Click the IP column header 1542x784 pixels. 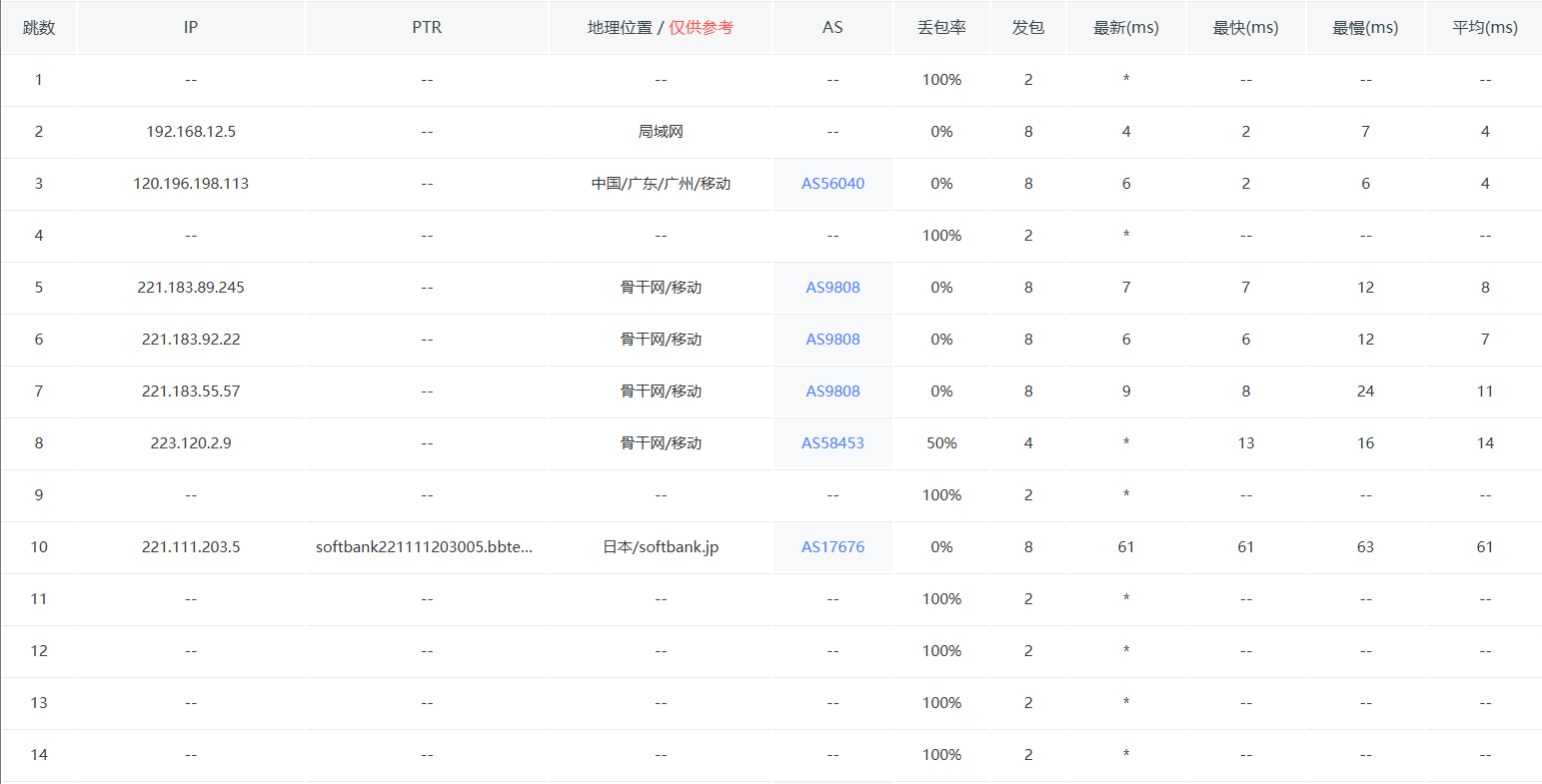click(191, 28)
